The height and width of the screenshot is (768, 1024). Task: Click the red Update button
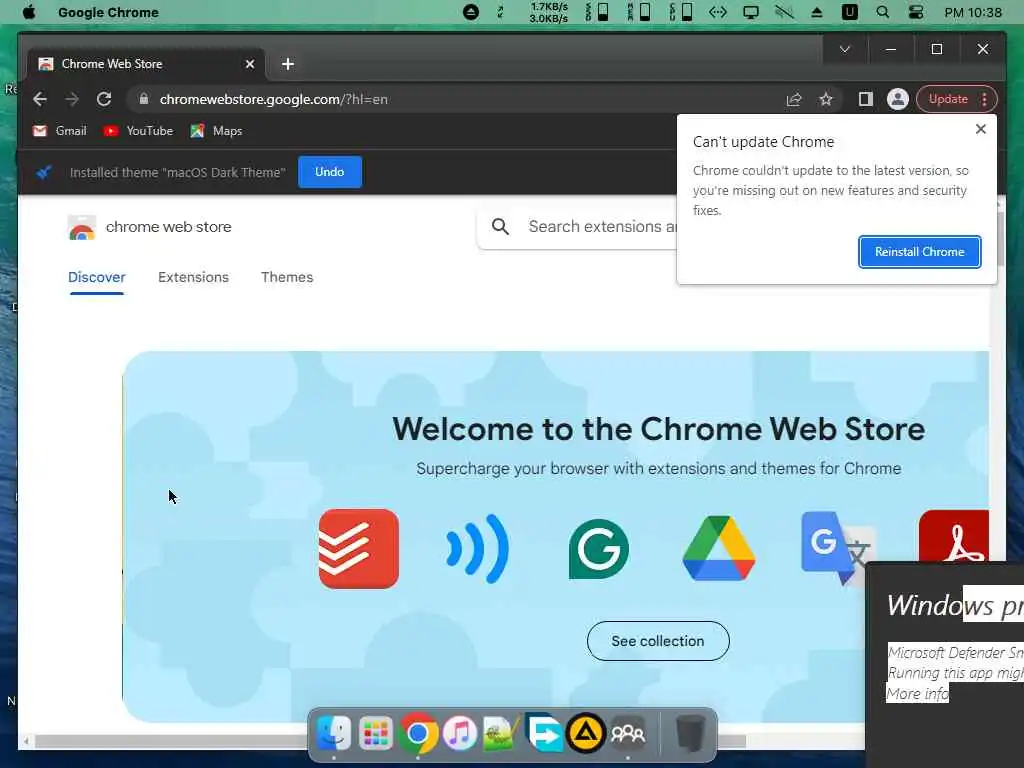pos(948,99)
